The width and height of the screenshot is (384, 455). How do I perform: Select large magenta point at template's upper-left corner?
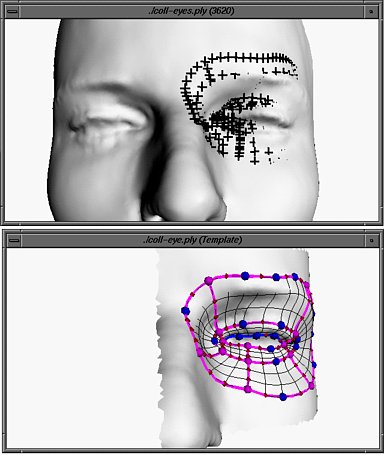point(209,281)
